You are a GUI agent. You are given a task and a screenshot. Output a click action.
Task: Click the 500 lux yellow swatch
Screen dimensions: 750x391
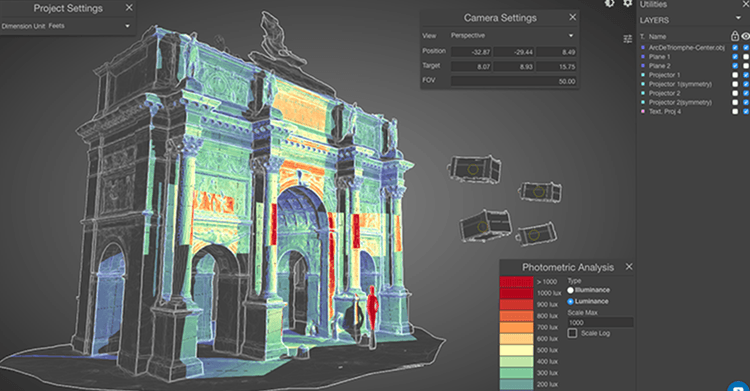tap(516, 350)
